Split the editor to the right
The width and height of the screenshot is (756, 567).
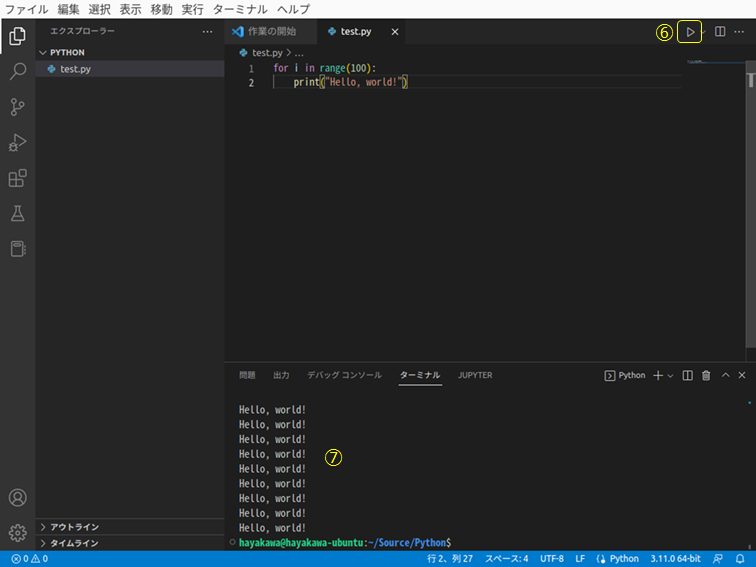click(x=720, y=32)
